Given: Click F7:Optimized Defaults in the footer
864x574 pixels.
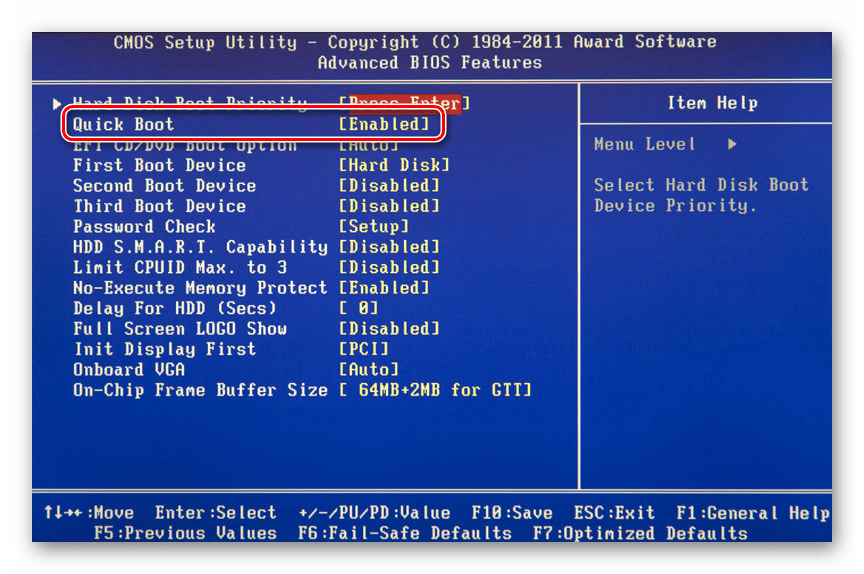Looking at the screenshot, I should [639, 534].
